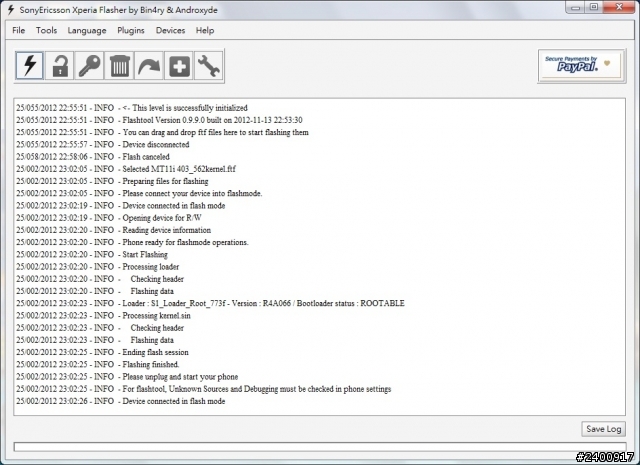Click log line 'For flashtool, Unknown Sources and Debugging'
Screen dimensions: 640x465
204,389
